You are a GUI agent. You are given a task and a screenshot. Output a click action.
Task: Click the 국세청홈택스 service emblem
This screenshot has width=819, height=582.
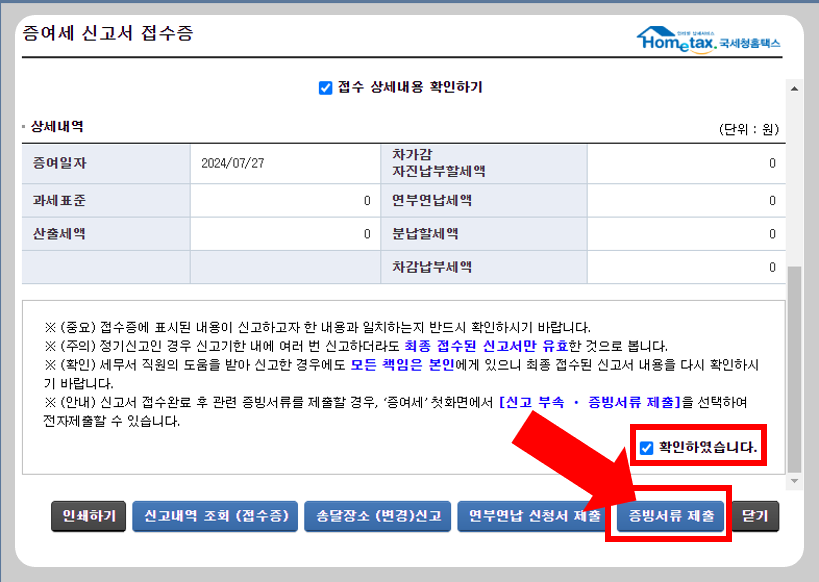750,44
